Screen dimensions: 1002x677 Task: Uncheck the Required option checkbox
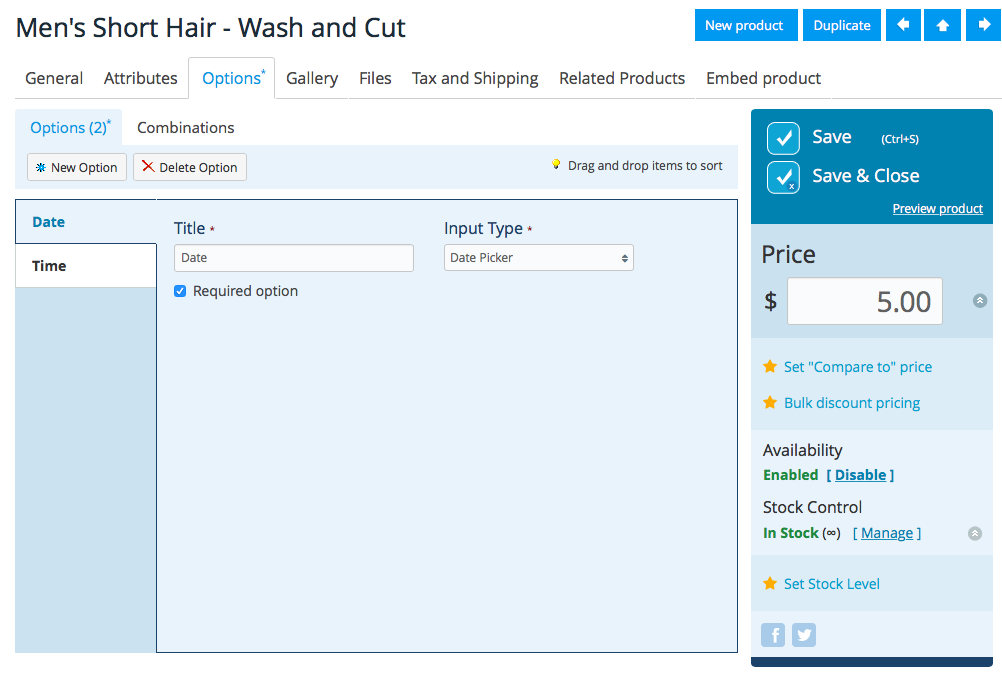click(180, 291)
